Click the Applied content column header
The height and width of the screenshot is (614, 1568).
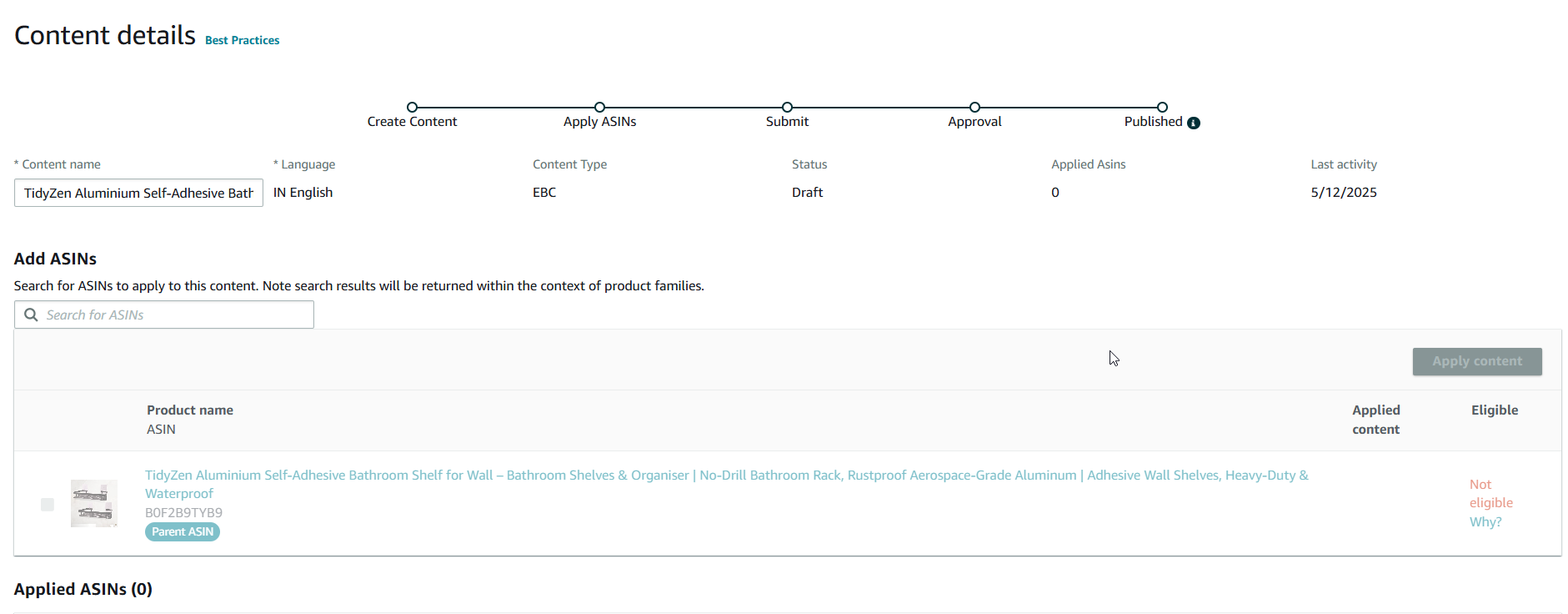1375,420
